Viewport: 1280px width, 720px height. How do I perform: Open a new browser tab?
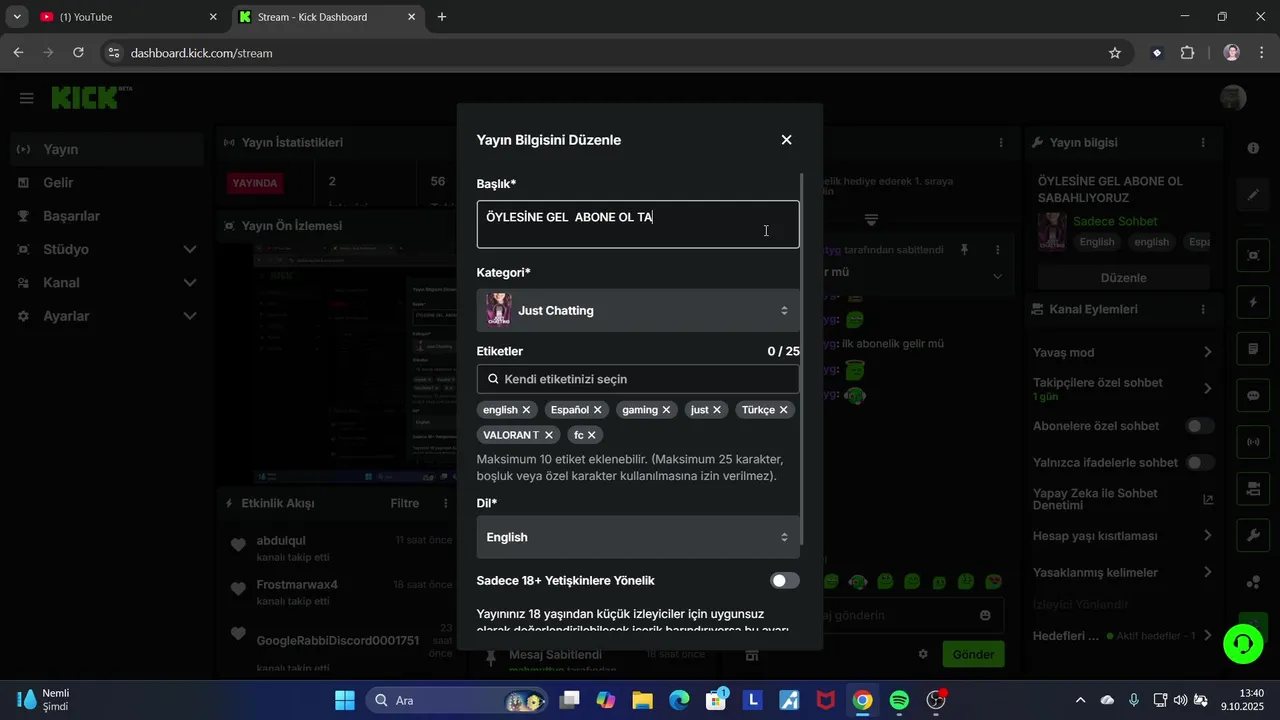tap(442, 17)
